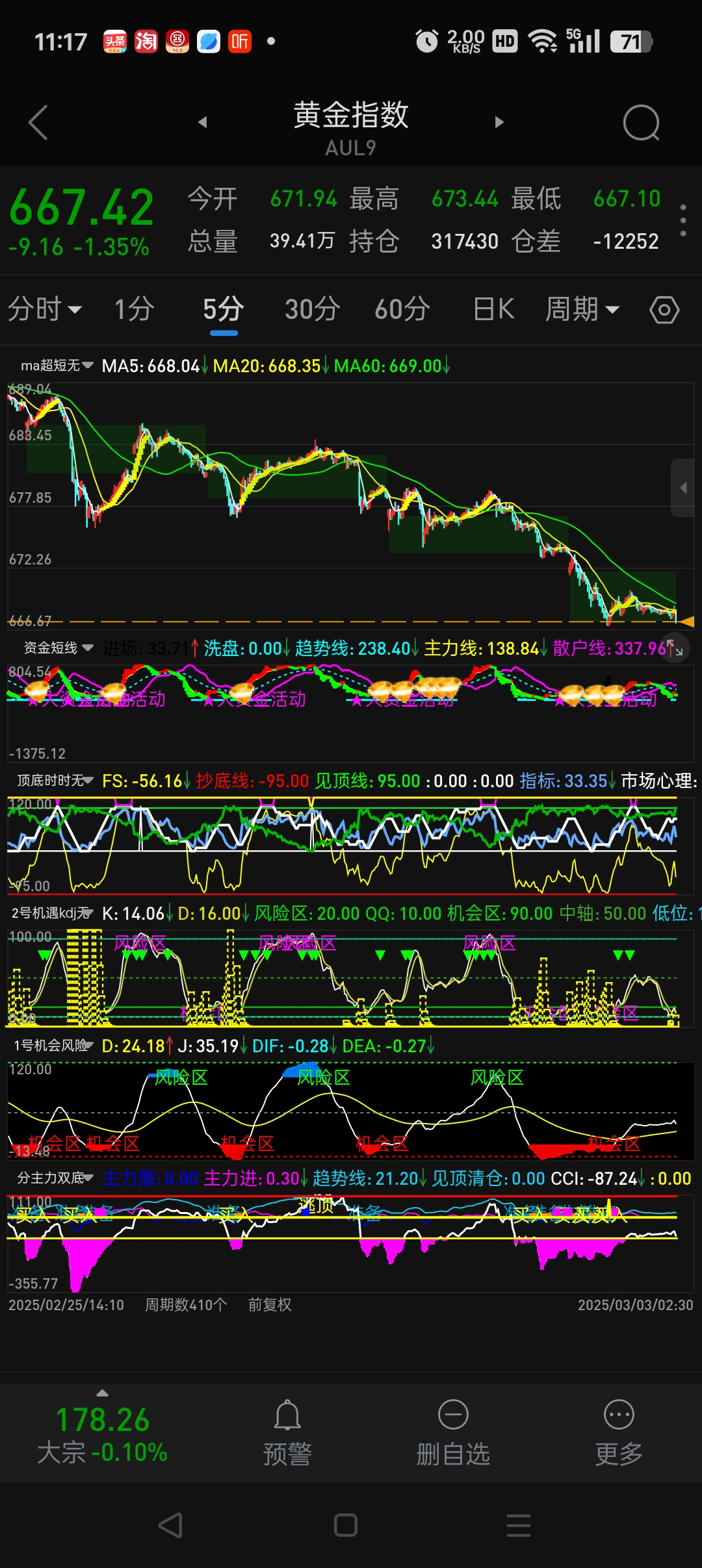Switch to previous contract with left triangle

click(x=203, y=122)
